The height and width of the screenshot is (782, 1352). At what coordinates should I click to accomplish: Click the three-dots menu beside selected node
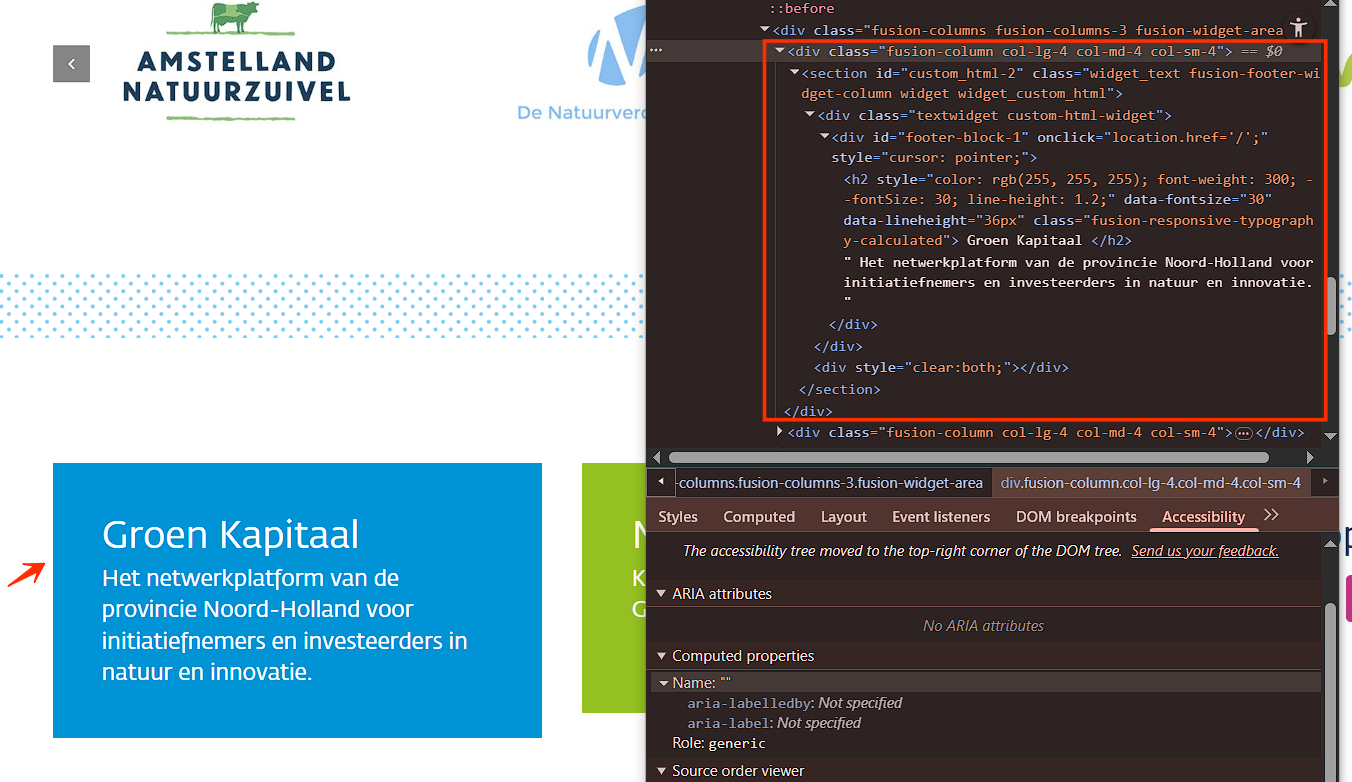(x=656, y=50)
